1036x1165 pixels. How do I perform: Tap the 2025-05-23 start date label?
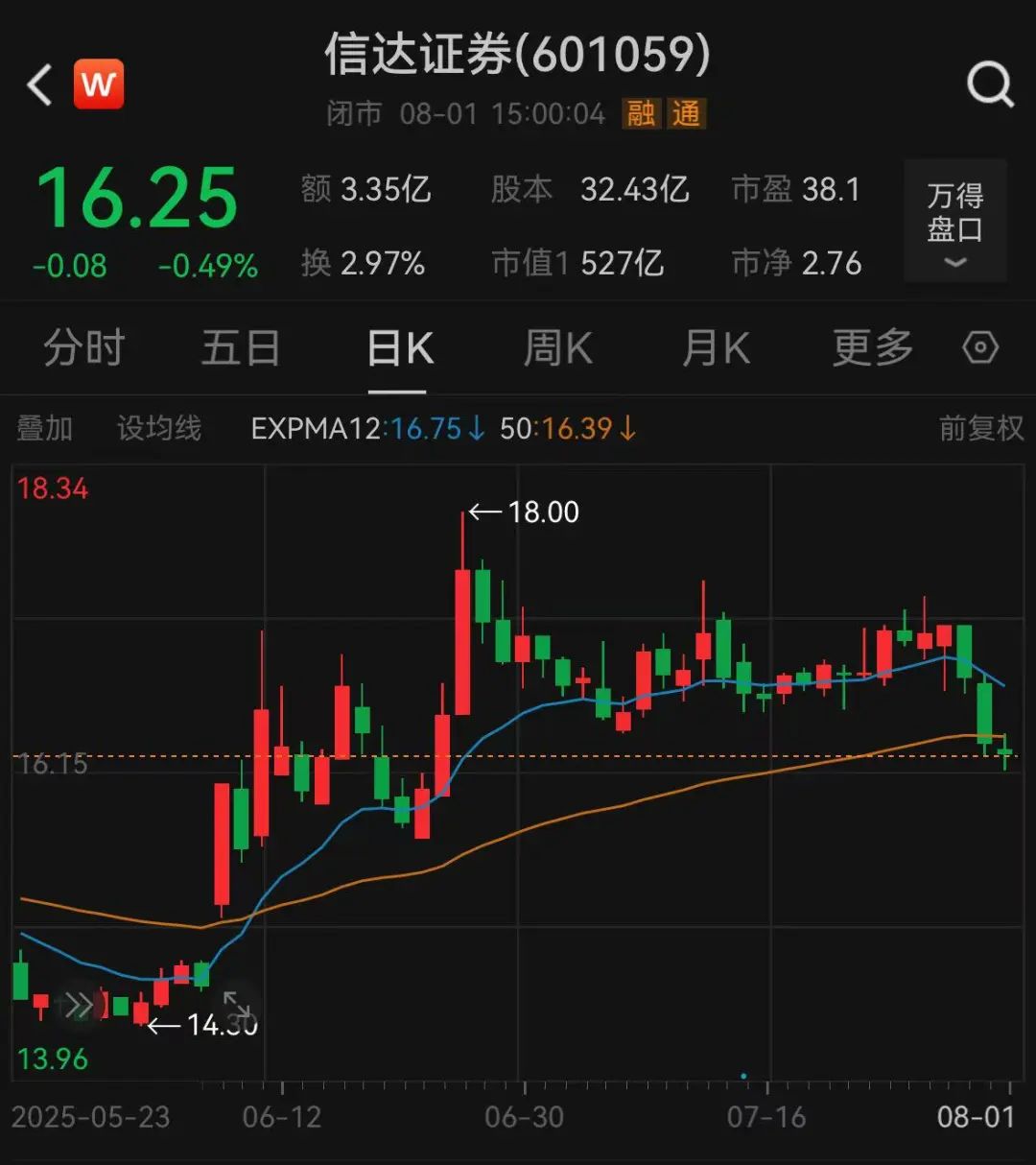click(90, 1117)
